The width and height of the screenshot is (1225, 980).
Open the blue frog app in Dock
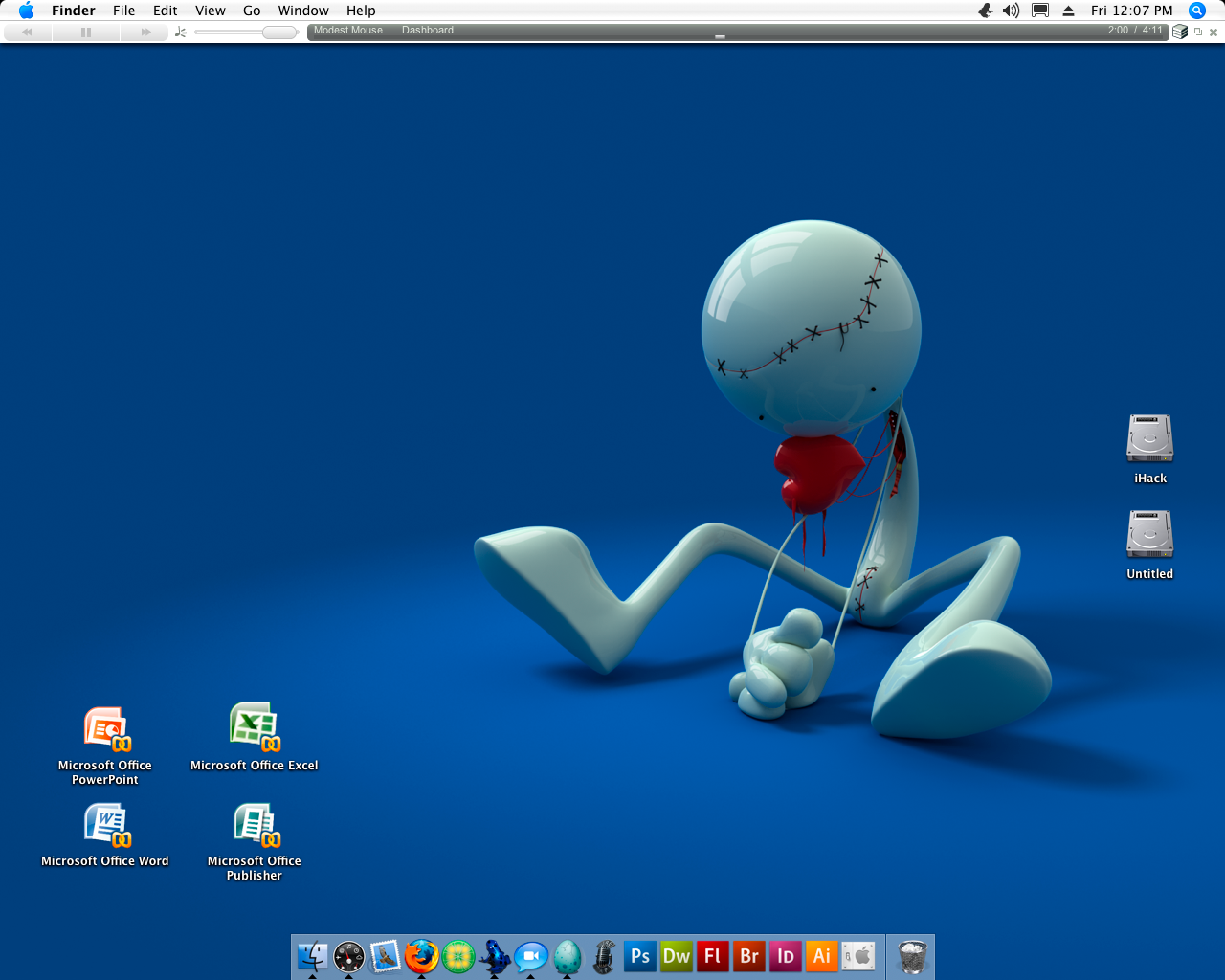495,956
